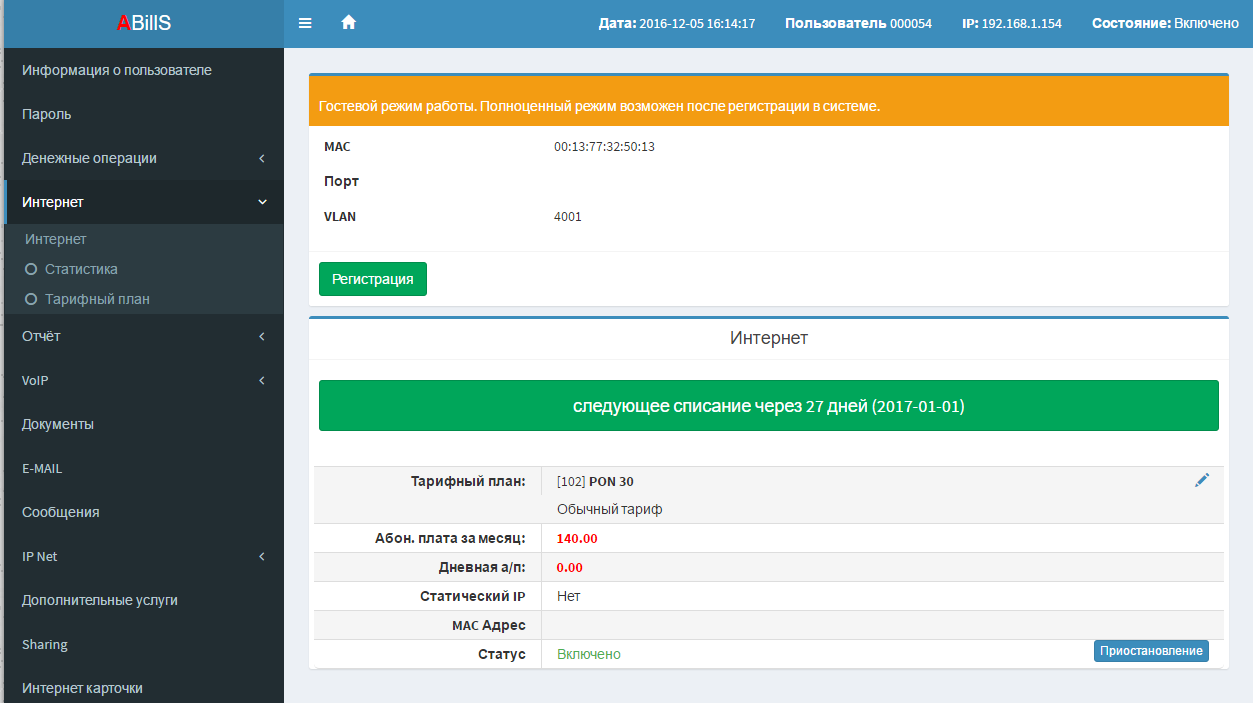This screenshot has height=703, width=1253.
Task: Select Статистика circle item in sidebar
Action: (80, 269)
